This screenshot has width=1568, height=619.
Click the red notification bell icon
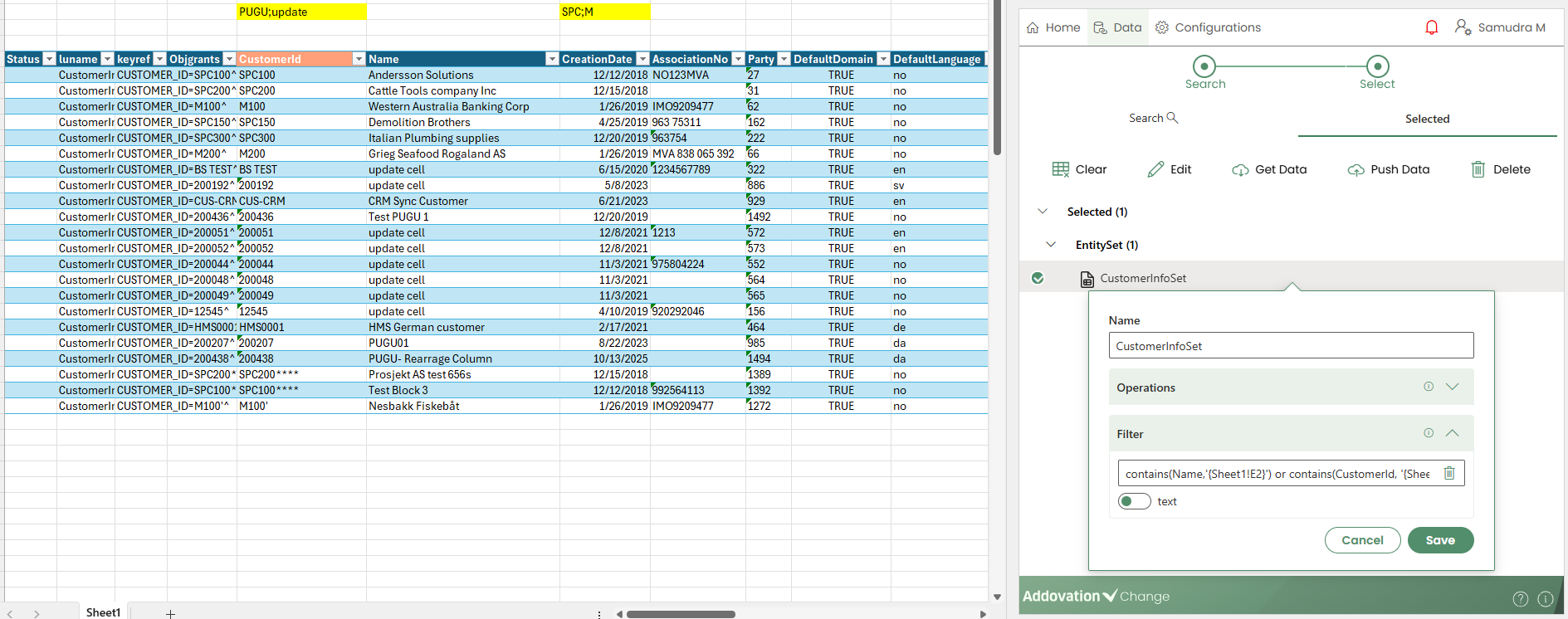[1431, 27]
